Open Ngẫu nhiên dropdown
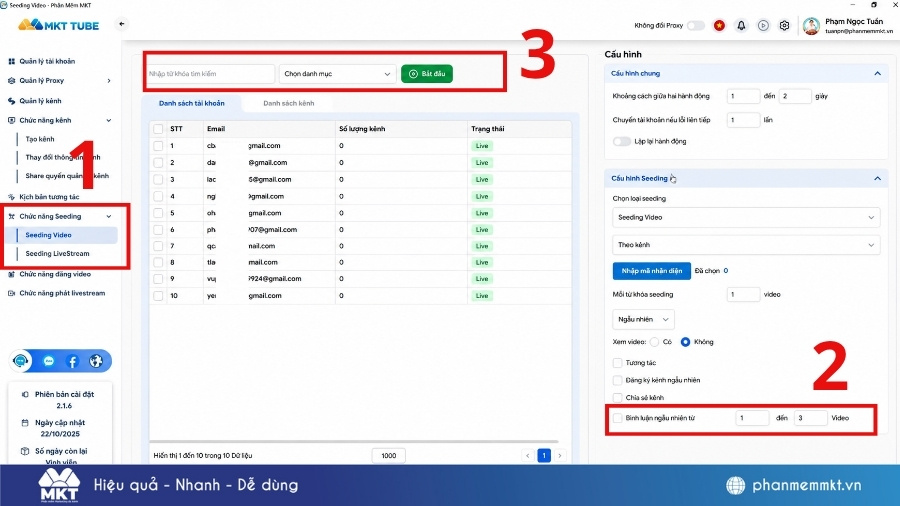The width and height of the screenshot is (900, 506). 643,320
